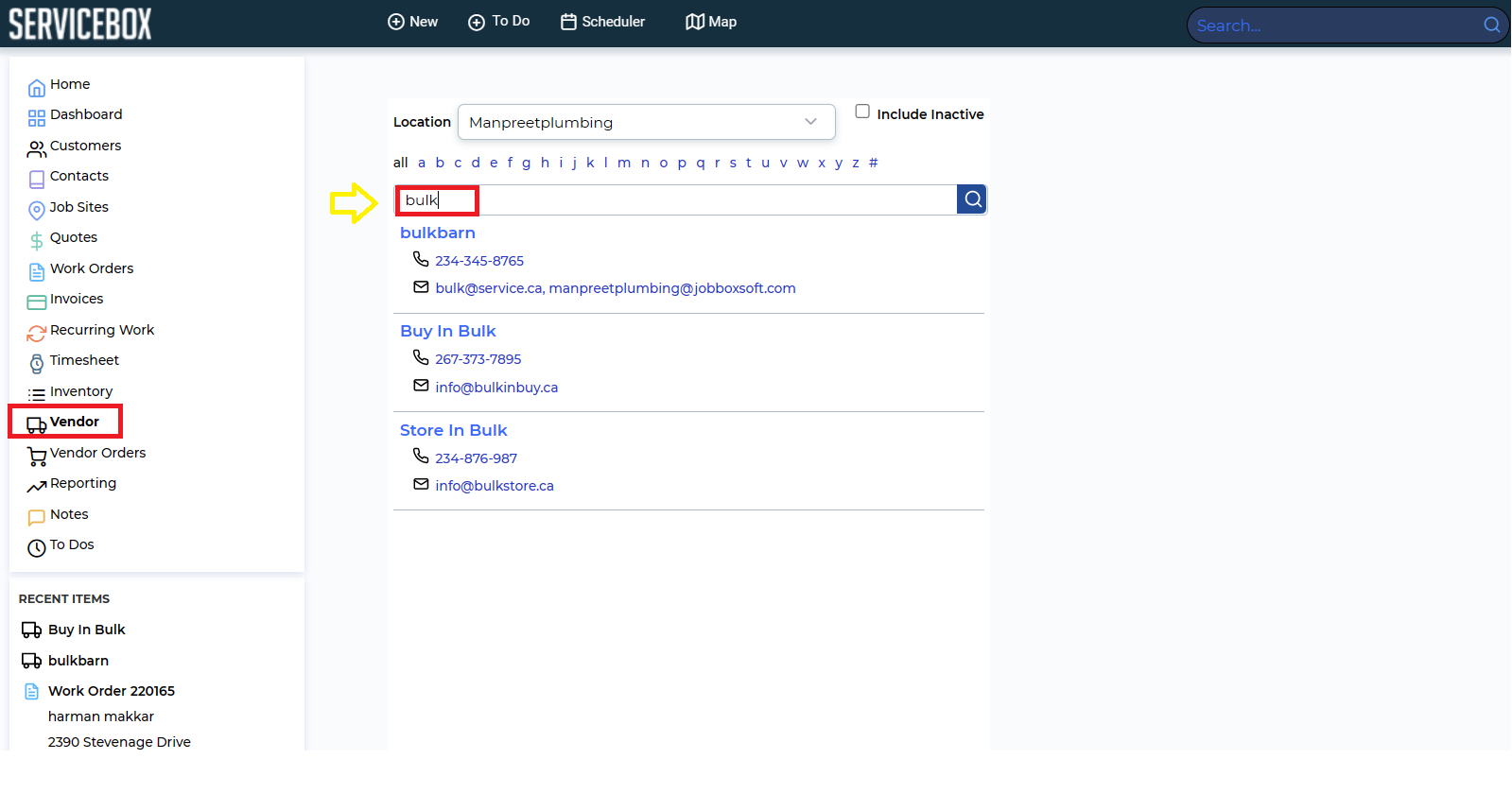1512x794 pixels.
Task: Click the Job Sites pin icon
Action: tap(37, 210)
